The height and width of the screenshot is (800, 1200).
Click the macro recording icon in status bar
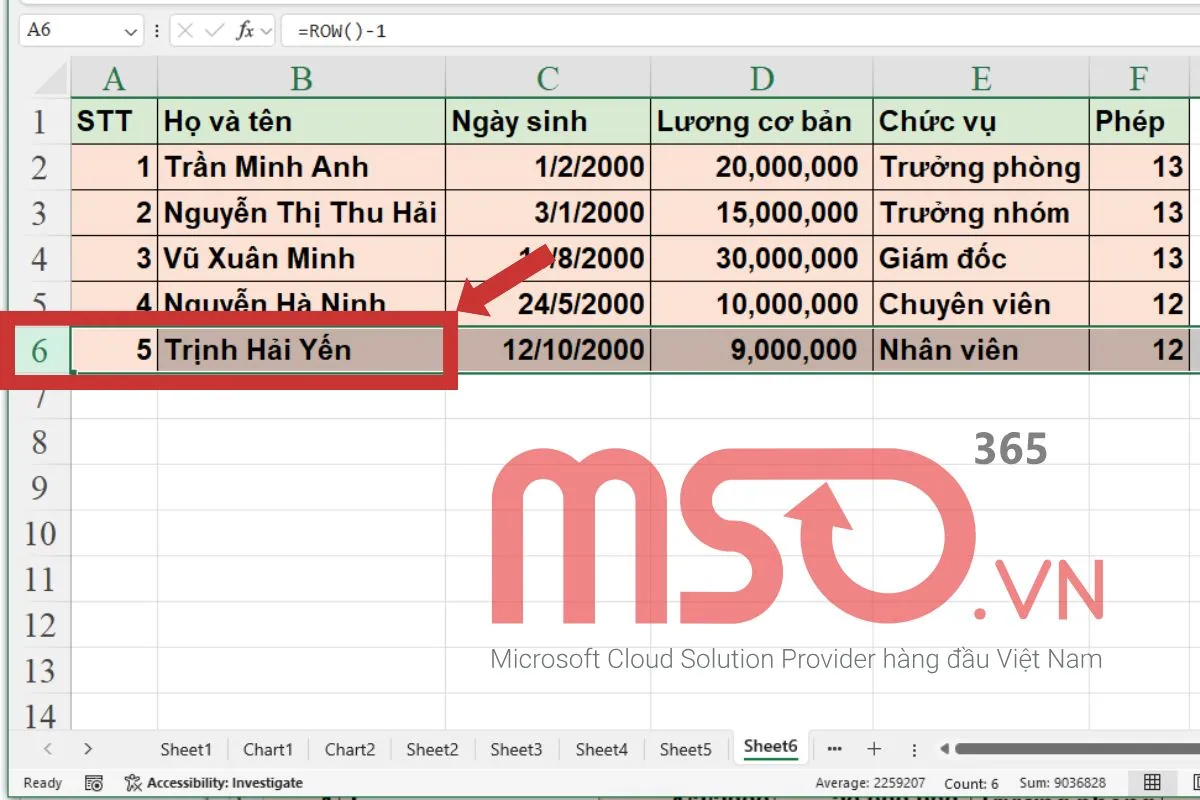tap(93, 783)
